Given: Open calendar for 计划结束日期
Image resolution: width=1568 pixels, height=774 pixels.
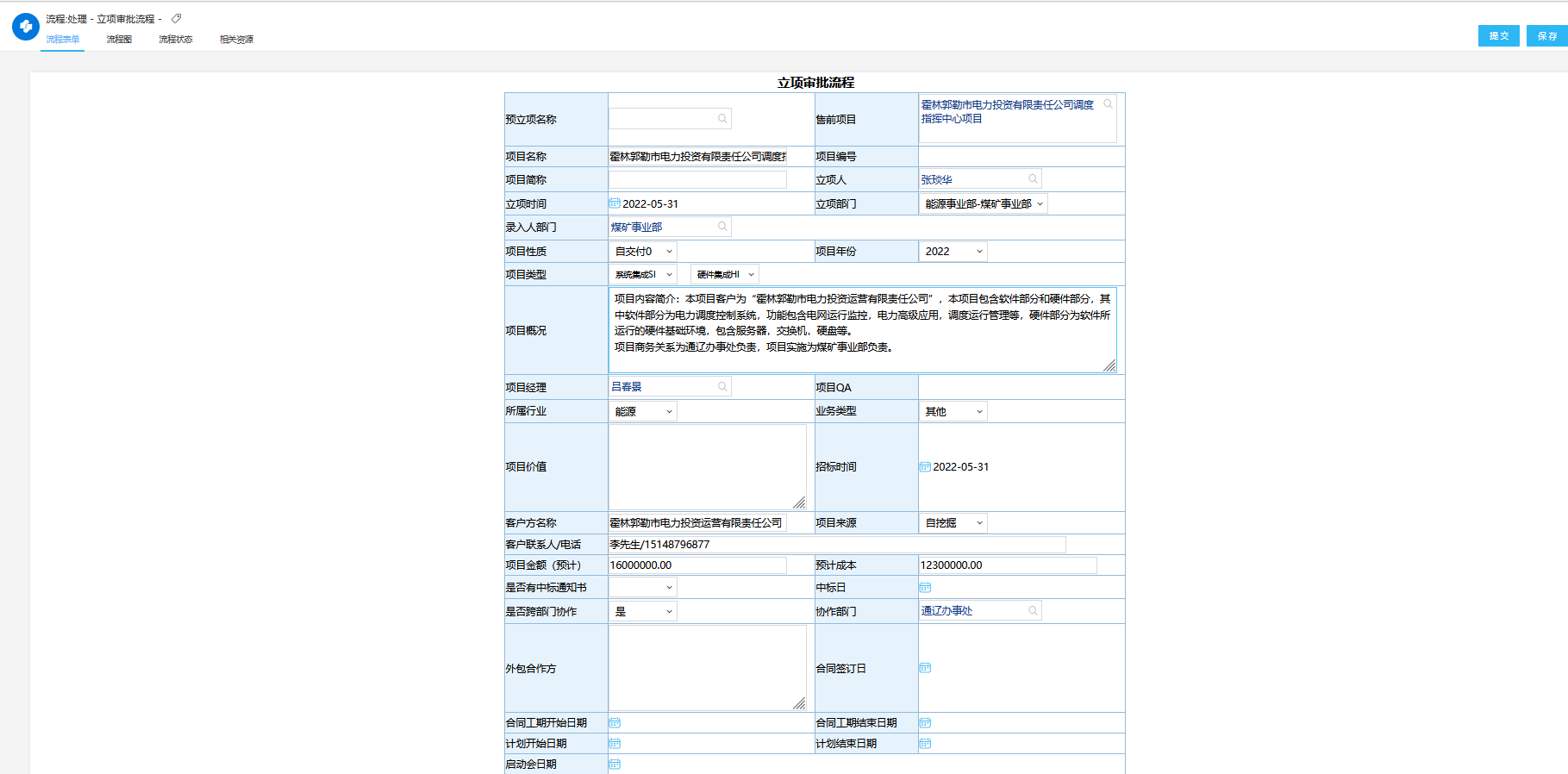Looking at the screenshot, I should [925, 744].
